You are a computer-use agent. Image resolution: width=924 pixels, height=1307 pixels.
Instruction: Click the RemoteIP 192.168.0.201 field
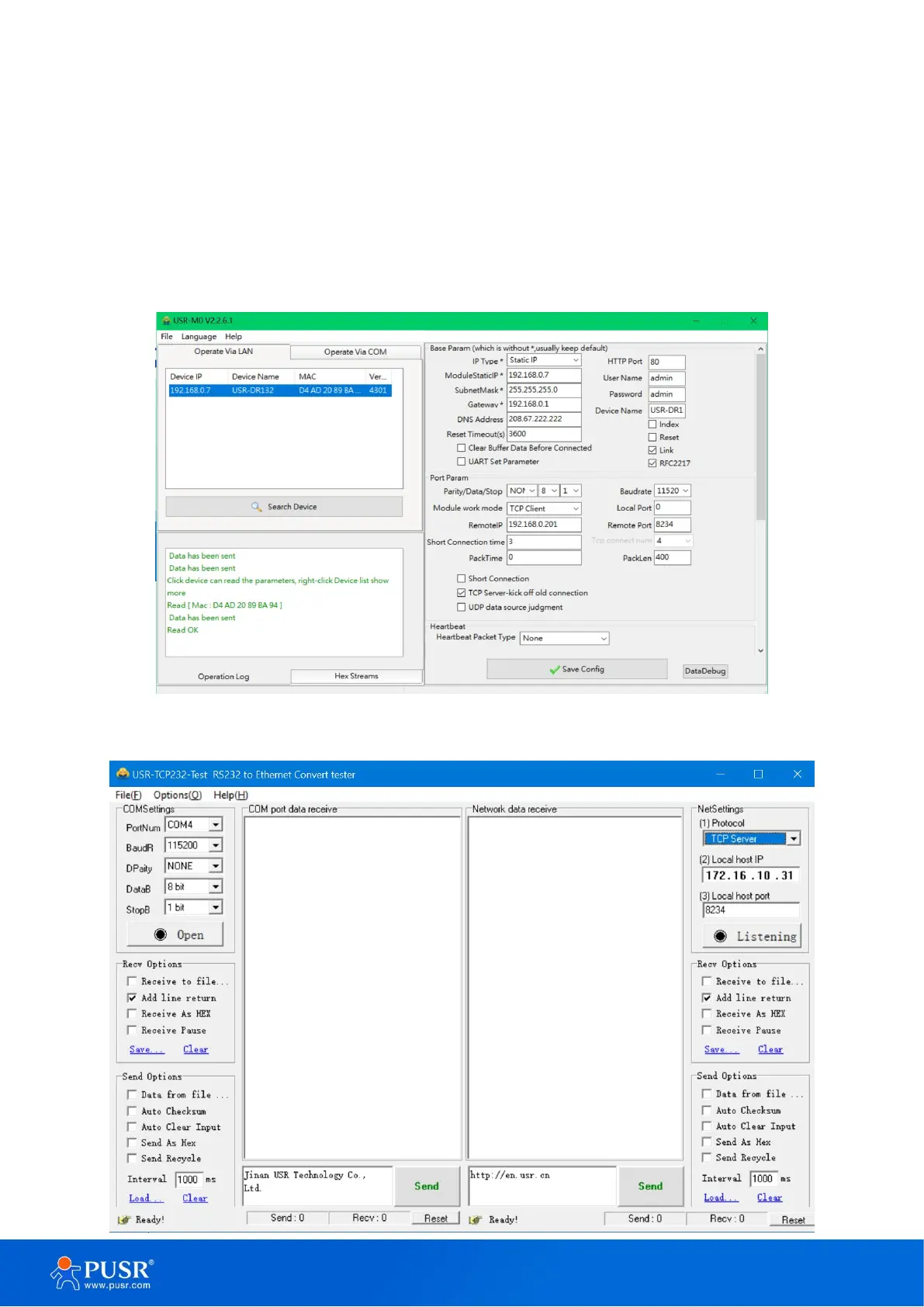click(544, 525)
